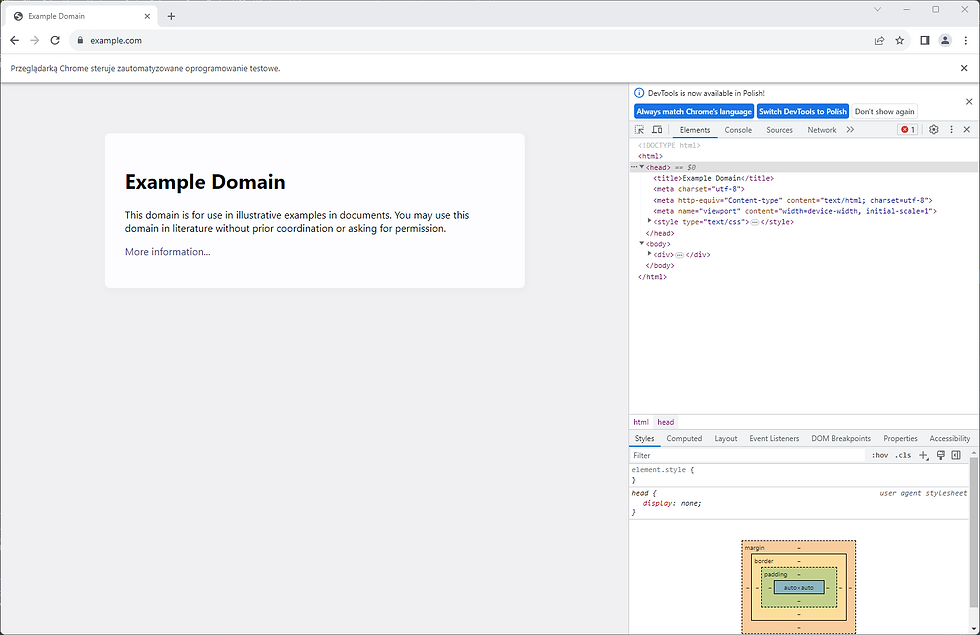The width and height of the screenshot is (980, 635).
Task: Open a new browser tab
Action: pos(171,16)
